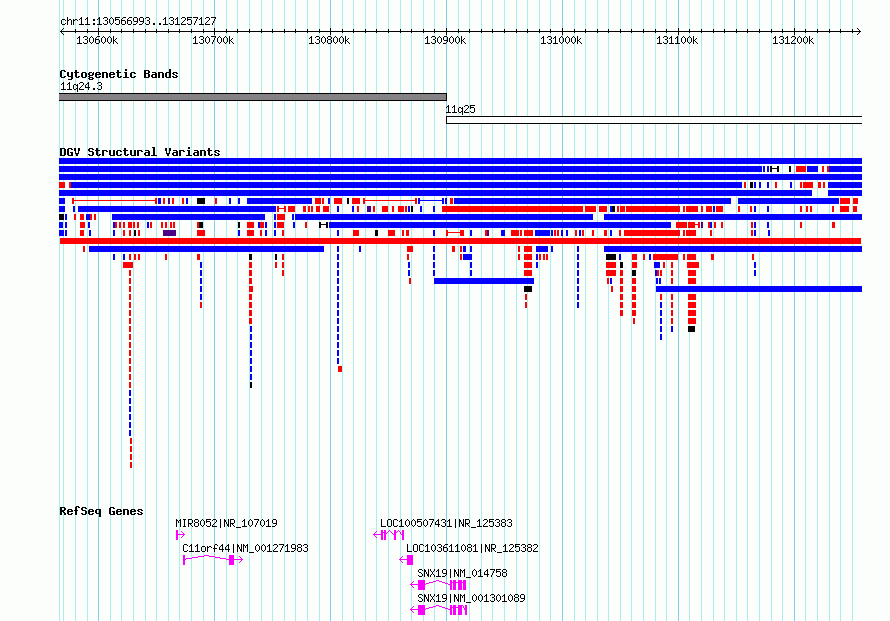
Task: Select the topmost blue DGV variant bar
Action: [x=460, y=161]
